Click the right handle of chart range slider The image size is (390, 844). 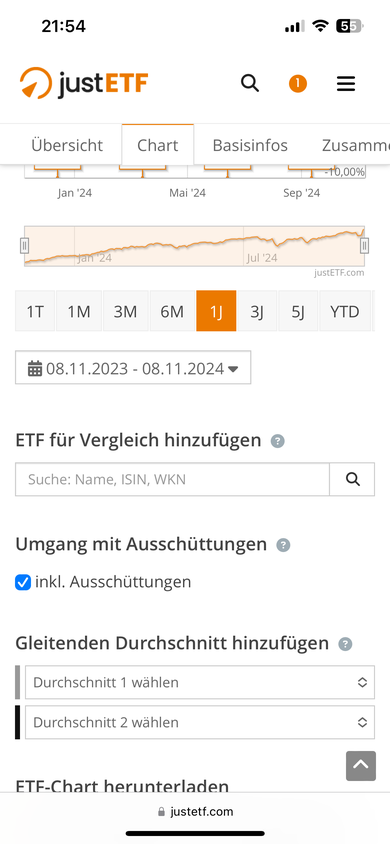[x=364, y=246]
